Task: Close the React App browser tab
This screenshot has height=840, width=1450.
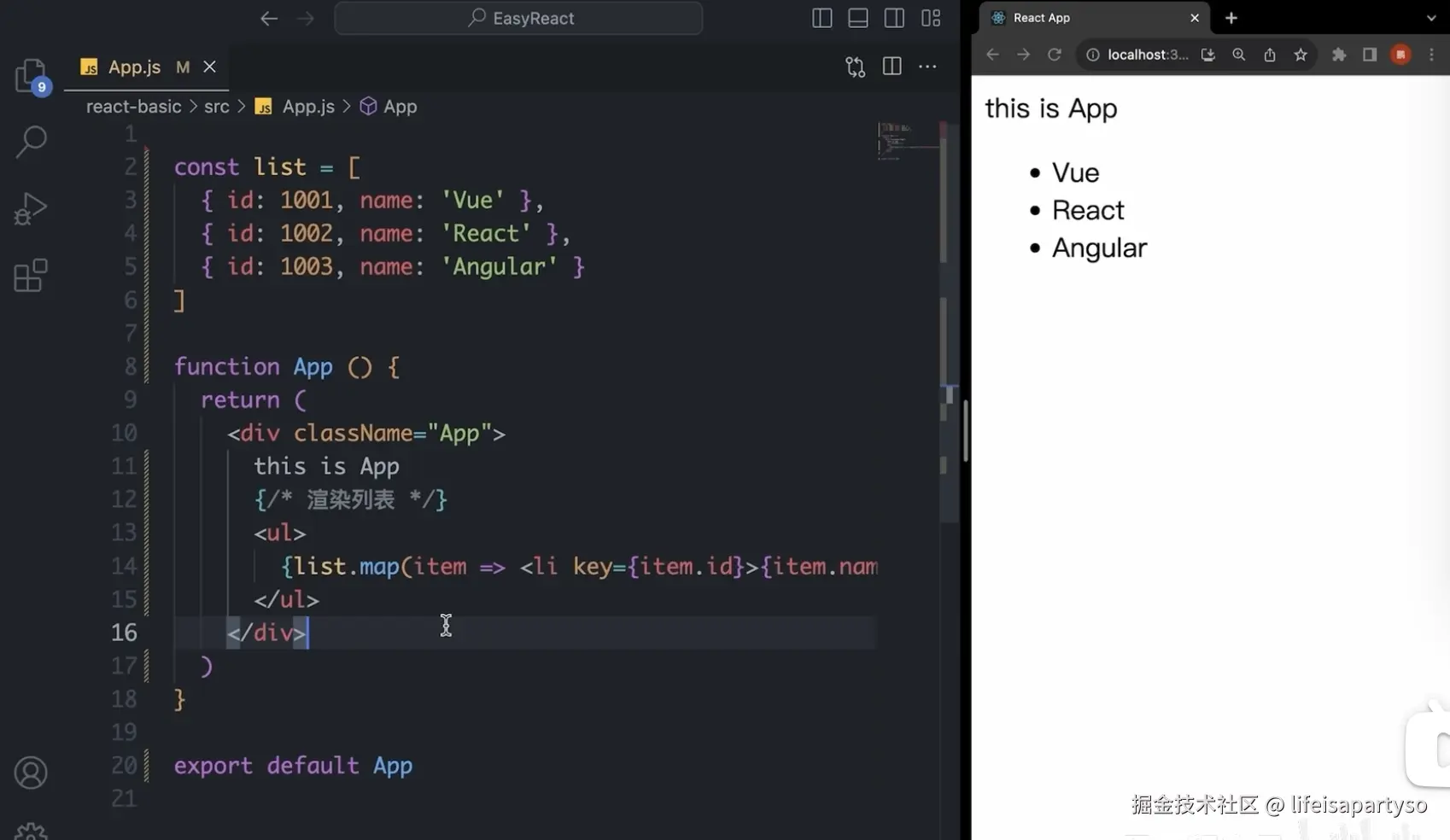Action: [x=1195, y=18]
